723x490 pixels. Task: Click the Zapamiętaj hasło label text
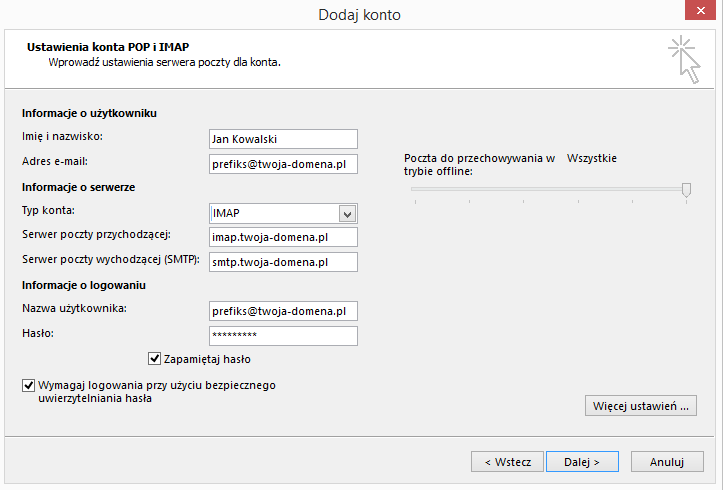click(x=207, y=359)
